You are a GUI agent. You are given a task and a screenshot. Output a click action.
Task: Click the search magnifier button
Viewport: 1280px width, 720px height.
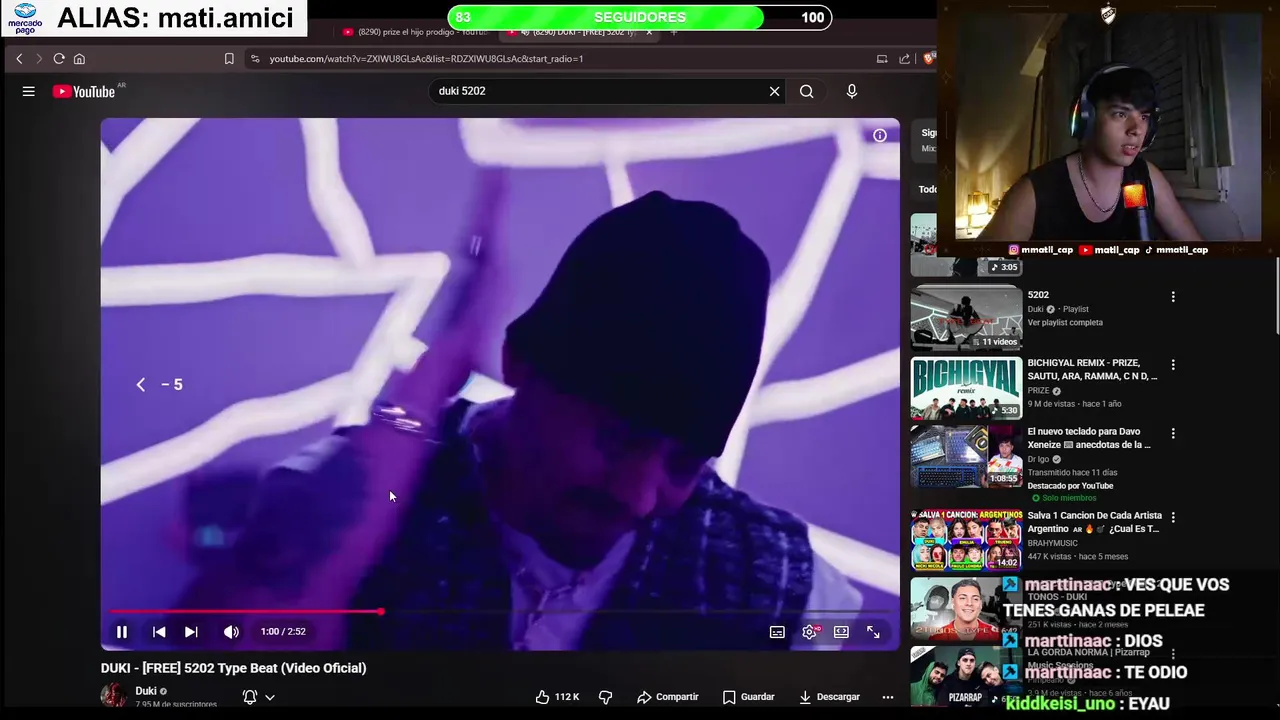click(x=806, y=91)
